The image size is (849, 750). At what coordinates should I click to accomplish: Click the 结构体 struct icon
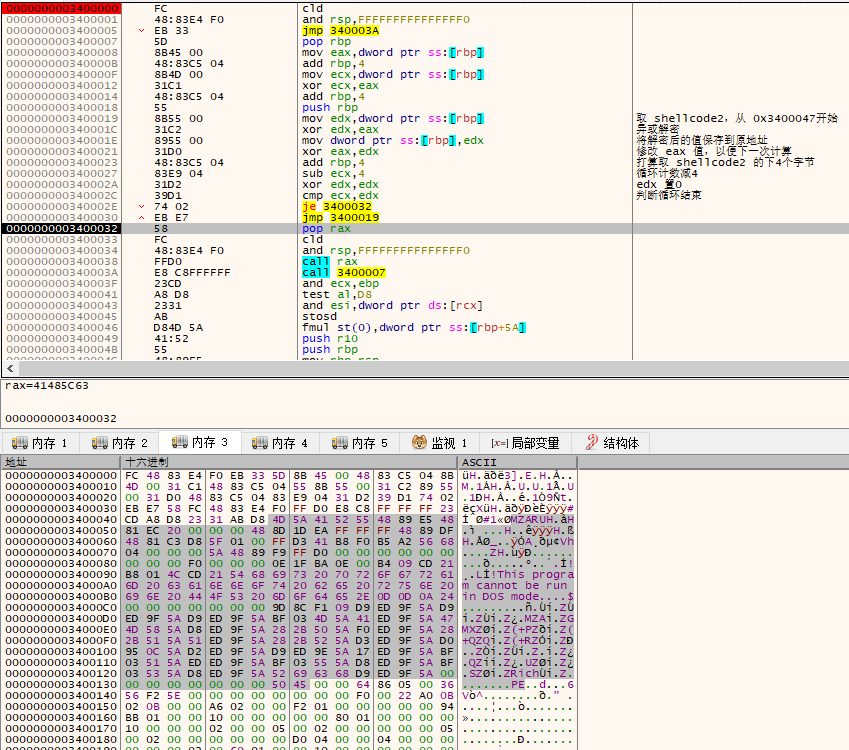[592, 443]
